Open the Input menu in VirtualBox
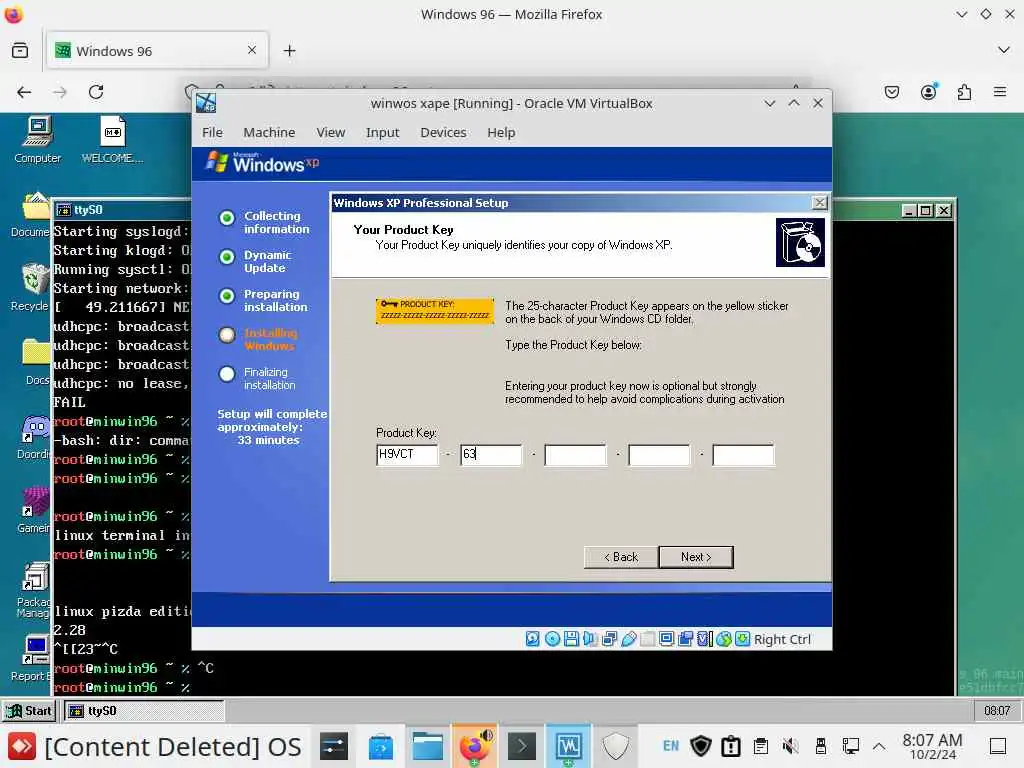The height and width of the screenshot is (768, 1024). pyautogui.click(x=382, y=133)
